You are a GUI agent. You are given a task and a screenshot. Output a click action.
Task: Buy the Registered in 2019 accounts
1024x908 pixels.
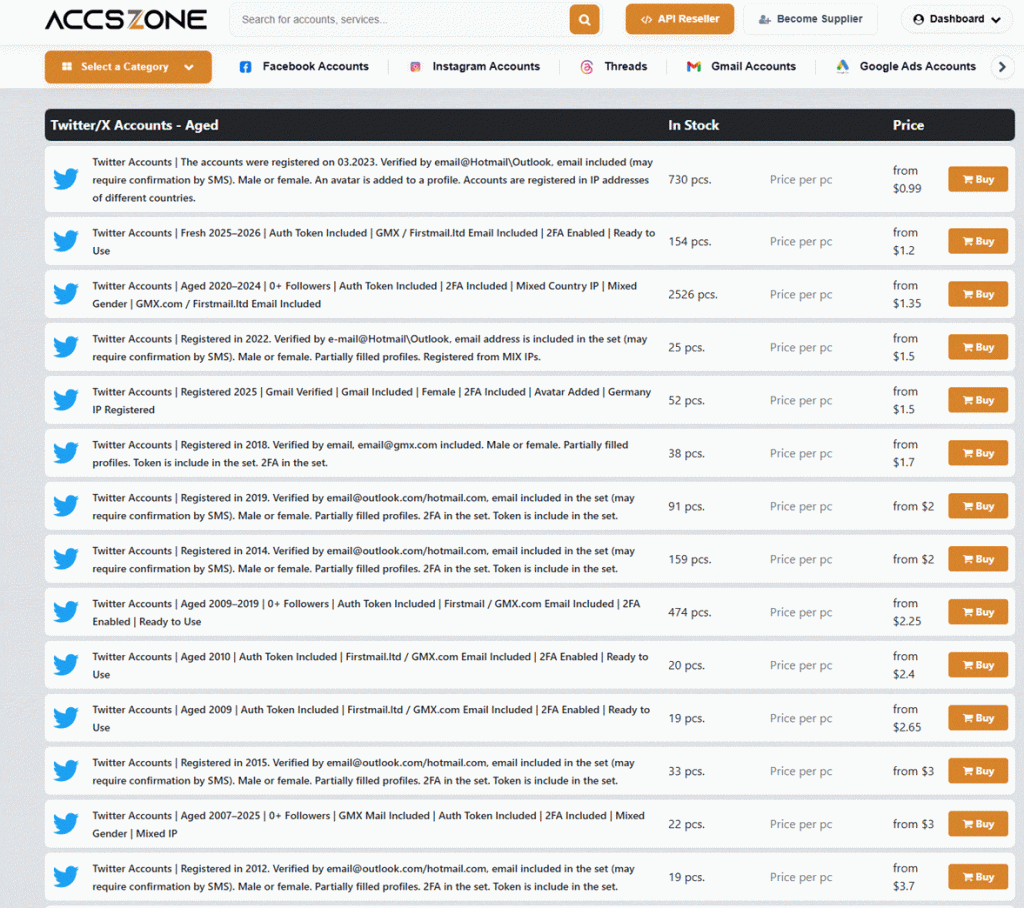pyautogui.click(x=978, y=506)
